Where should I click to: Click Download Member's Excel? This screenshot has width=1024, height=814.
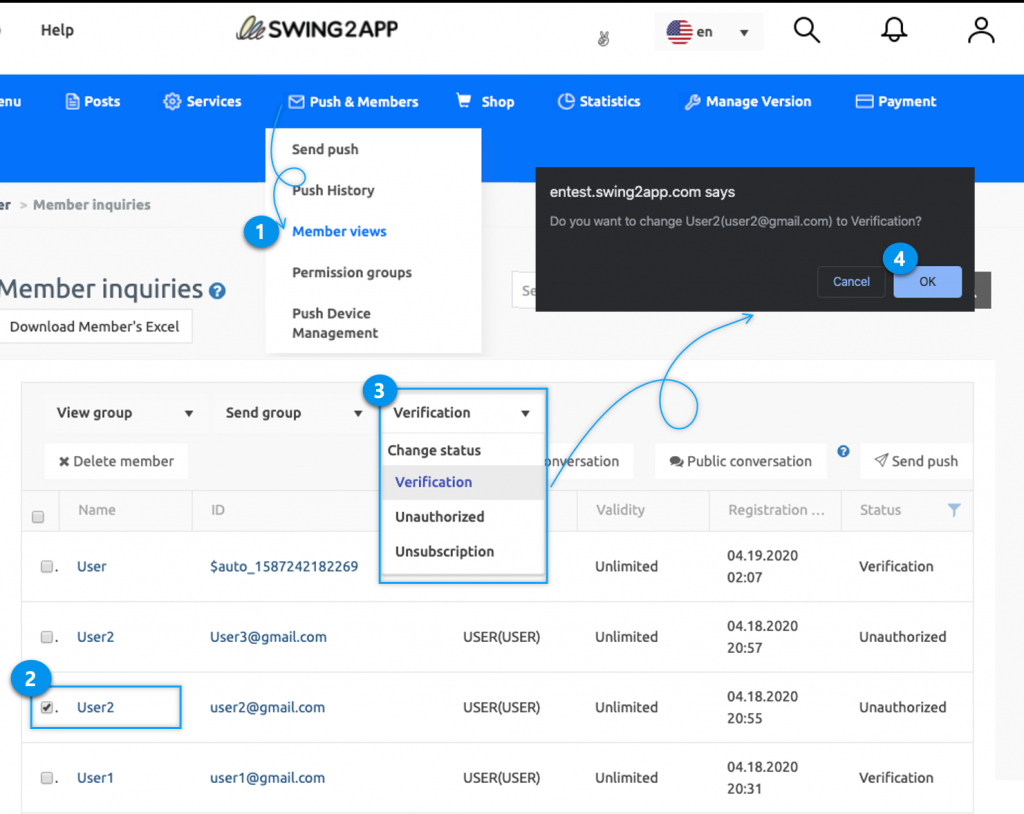tap(96, 326)
